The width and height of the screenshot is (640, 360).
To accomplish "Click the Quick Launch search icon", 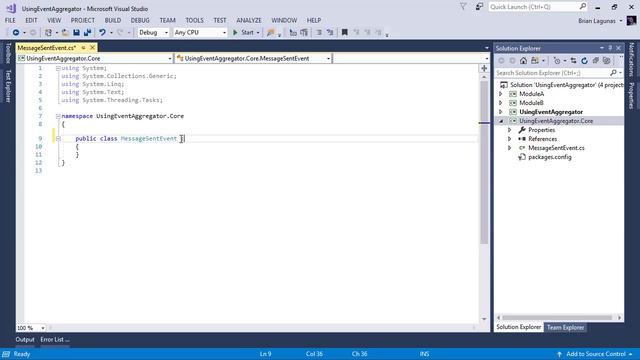I will [582, 7].
